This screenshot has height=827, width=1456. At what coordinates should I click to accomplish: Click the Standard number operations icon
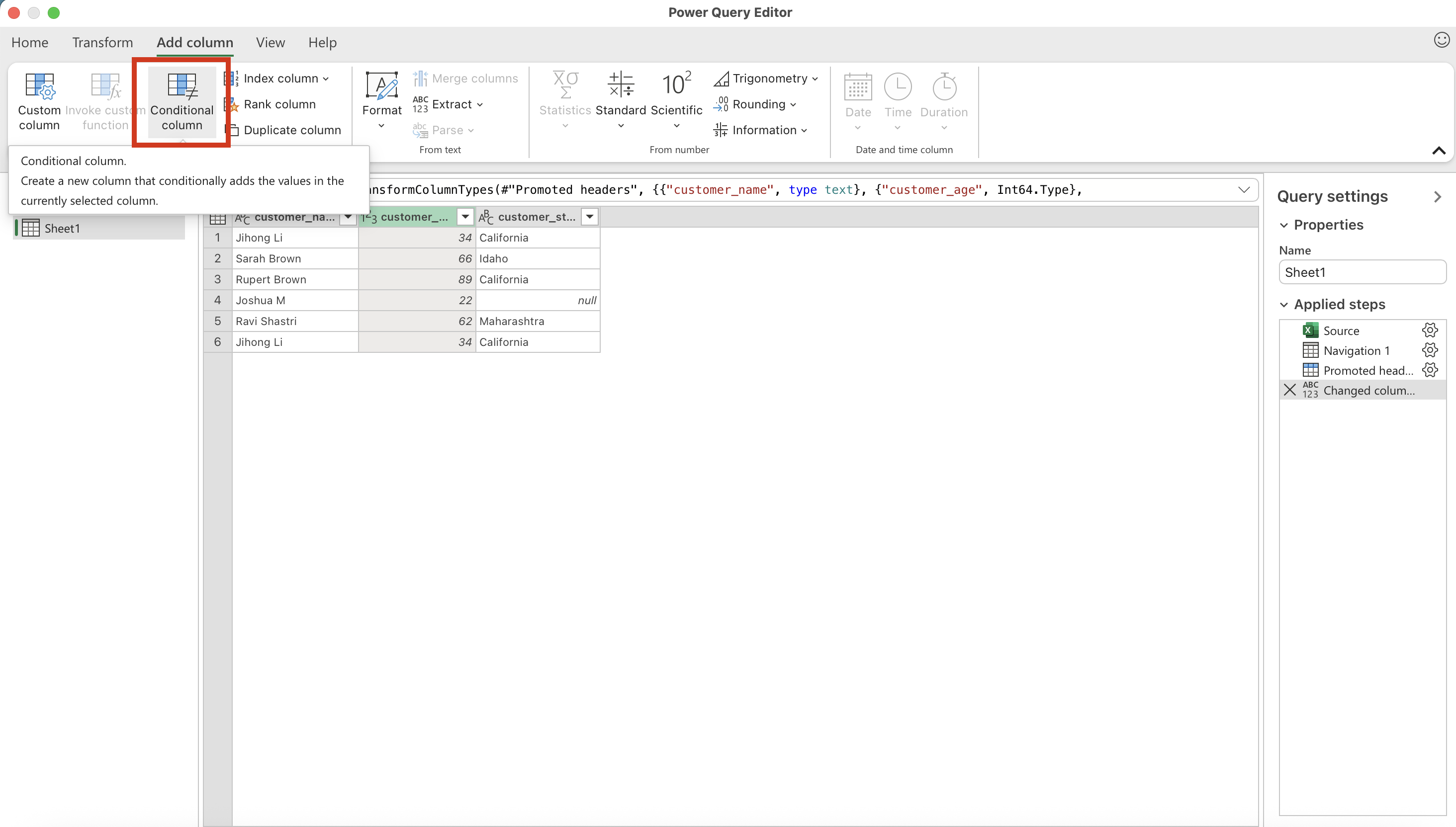point(621,85)
